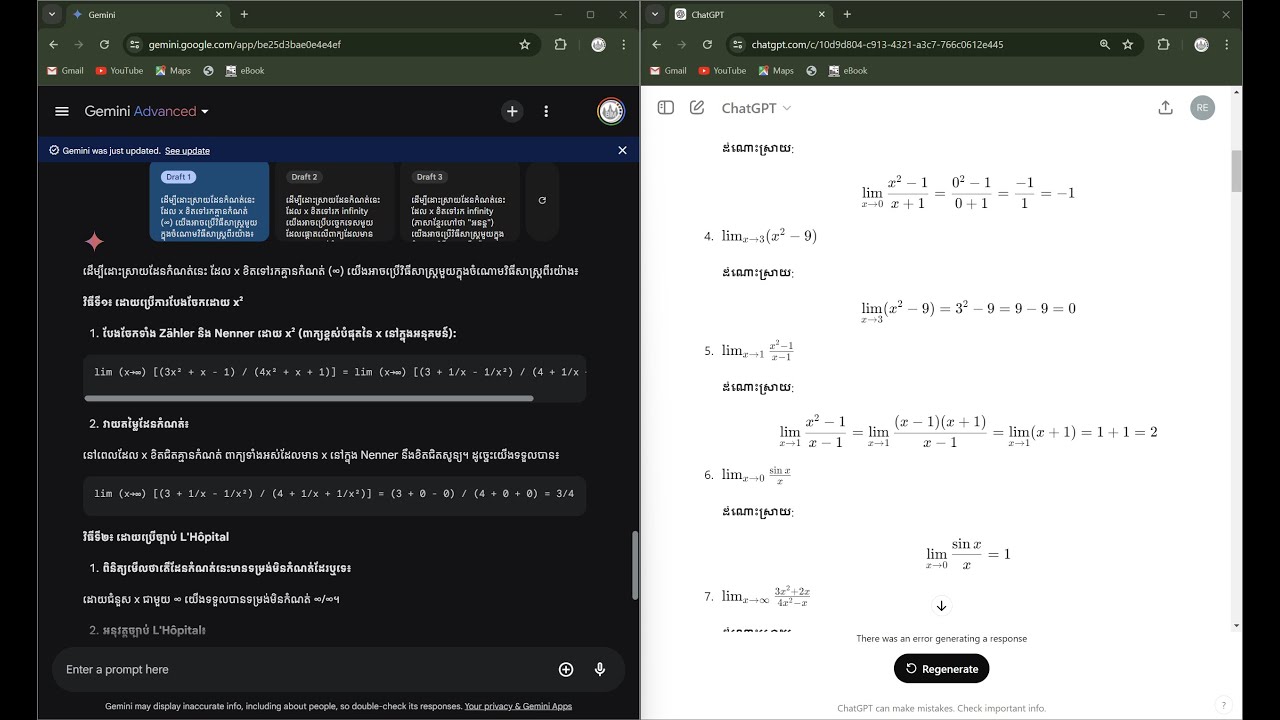
Task: Open Gemini three-dot options menu
Action: point(546,112)
